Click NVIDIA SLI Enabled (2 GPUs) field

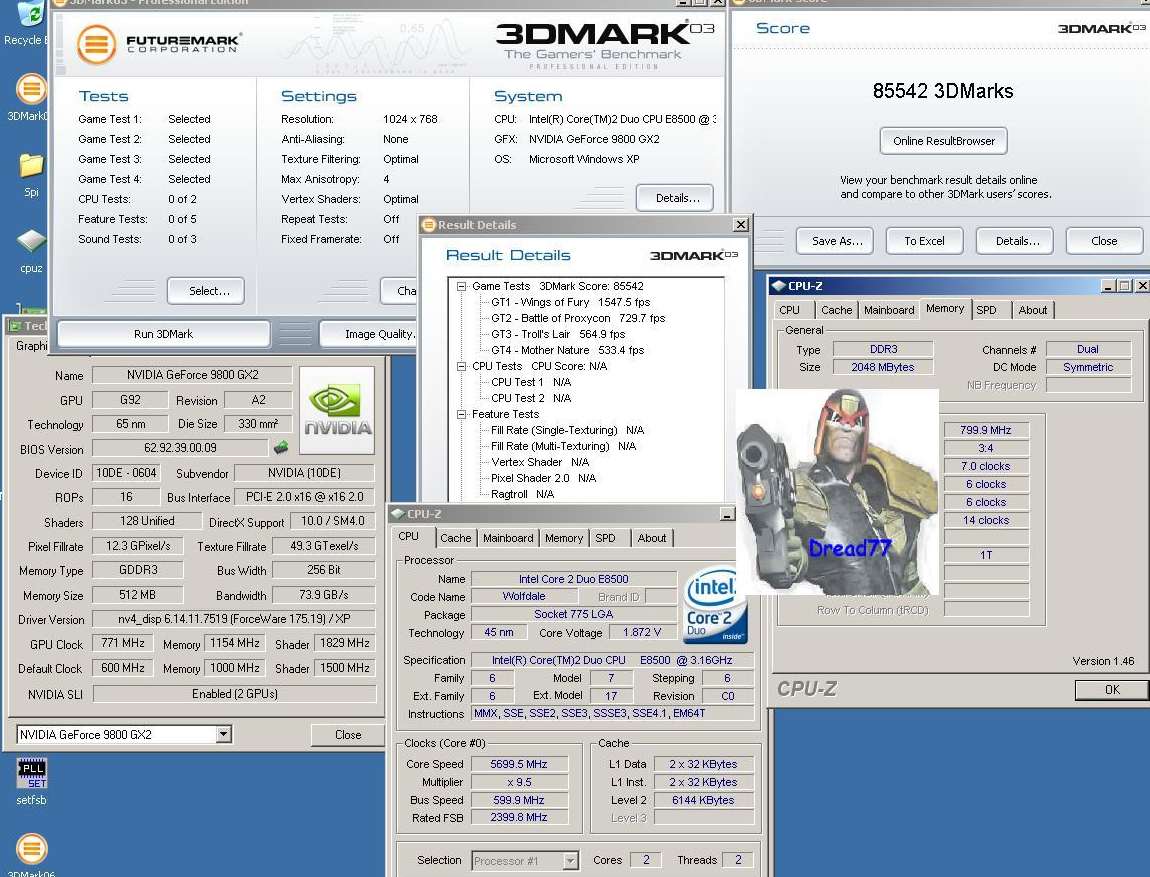[234, 694]
